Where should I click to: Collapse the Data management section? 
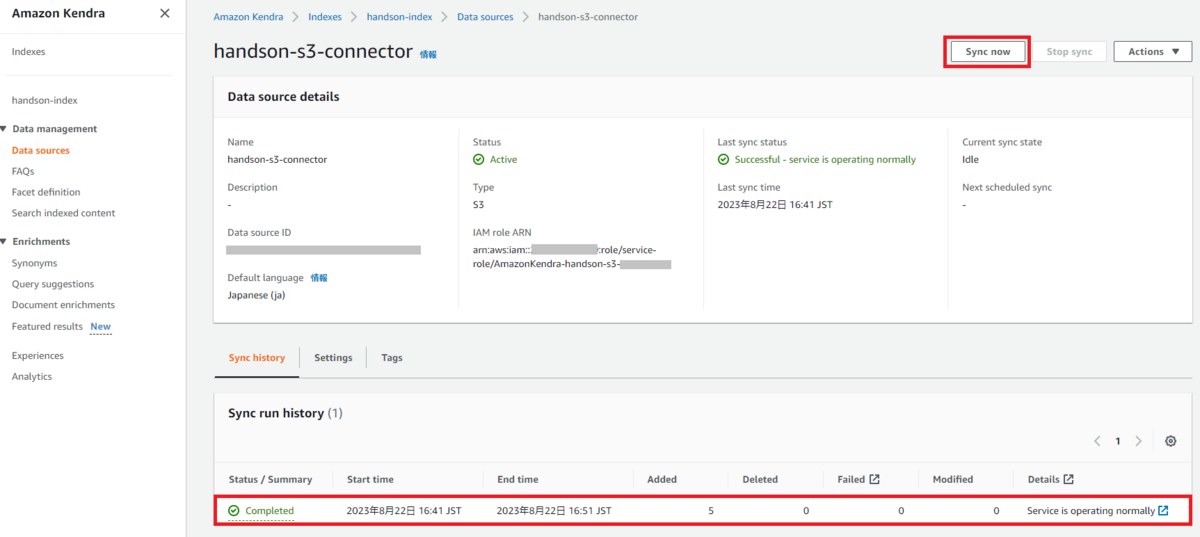tap(4, 129)
